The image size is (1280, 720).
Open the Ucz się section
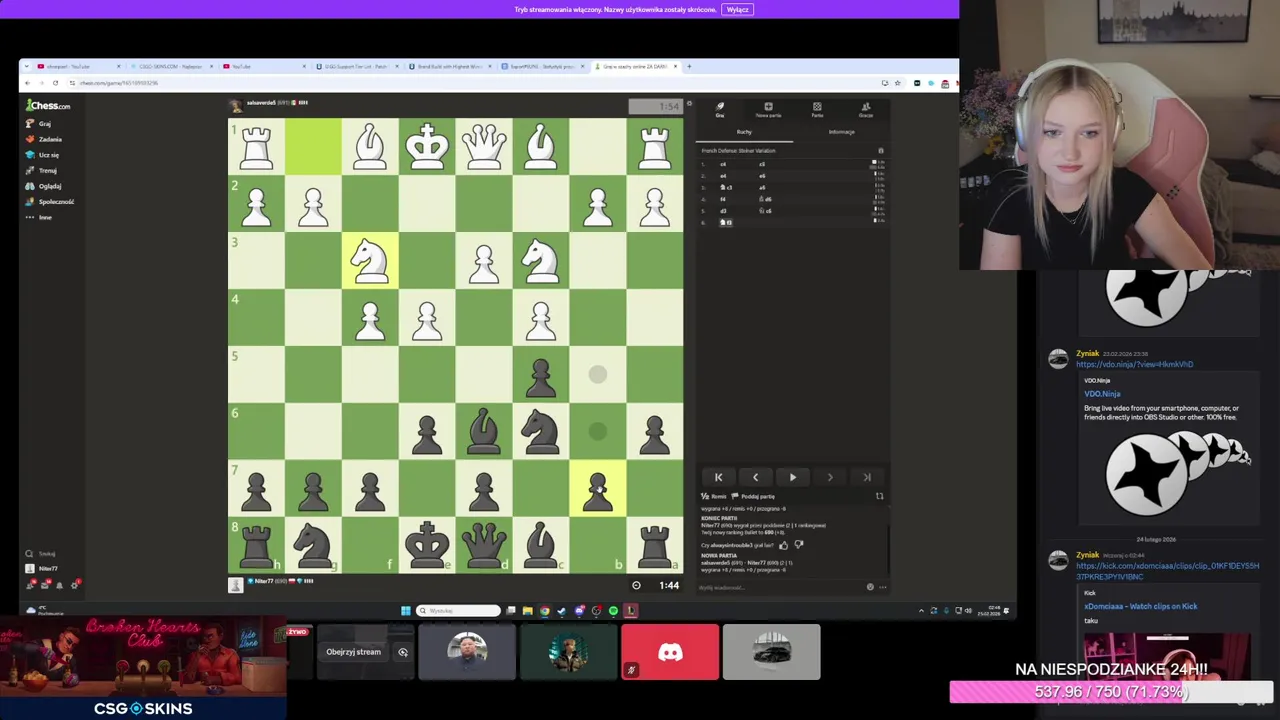coord(43,155)
